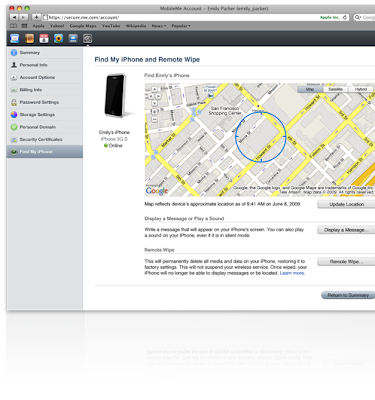The width and height of the screenshot is (375, 400).
Task: Open Personal Domain sidebar item
Action: 45,127
